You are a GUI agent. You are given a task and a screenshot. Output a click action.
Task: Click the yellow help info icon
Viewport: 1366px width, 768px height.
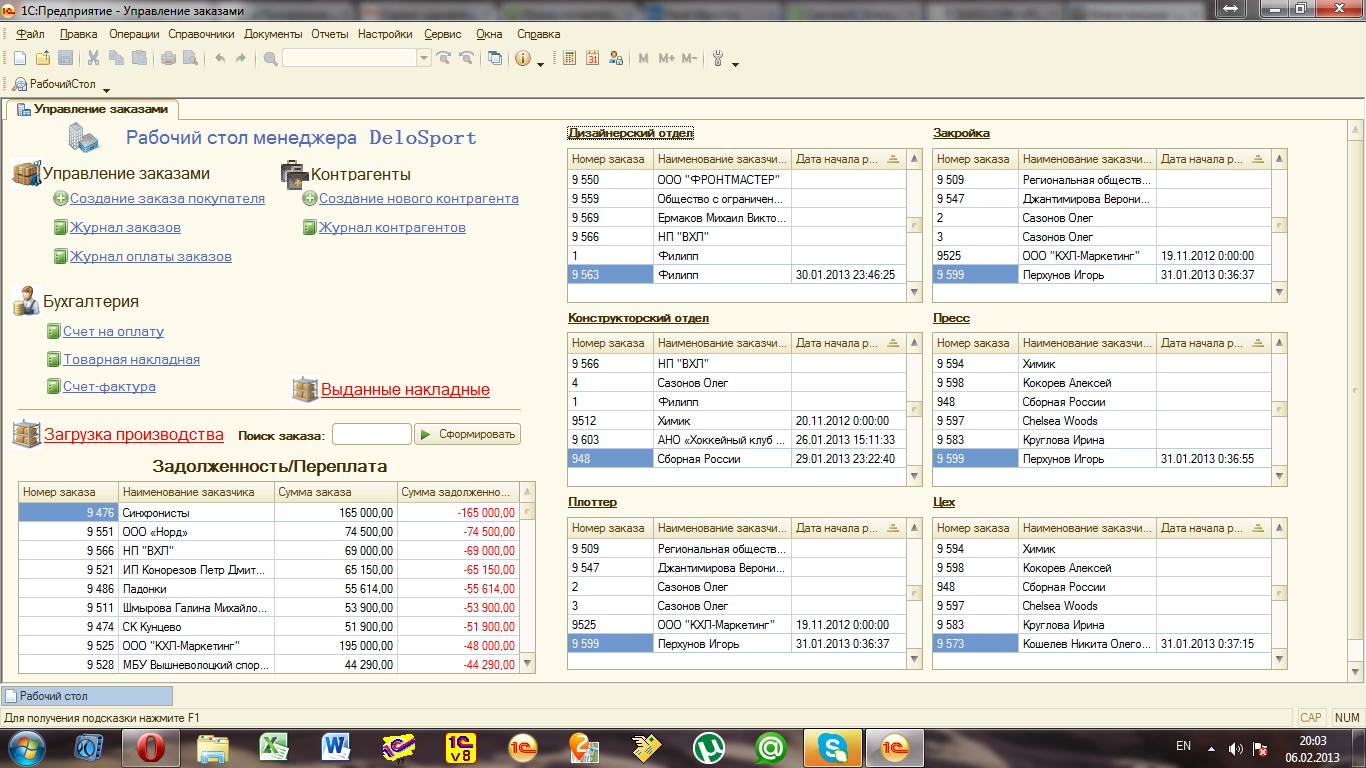pyautogui.click(x=522, y=59)
